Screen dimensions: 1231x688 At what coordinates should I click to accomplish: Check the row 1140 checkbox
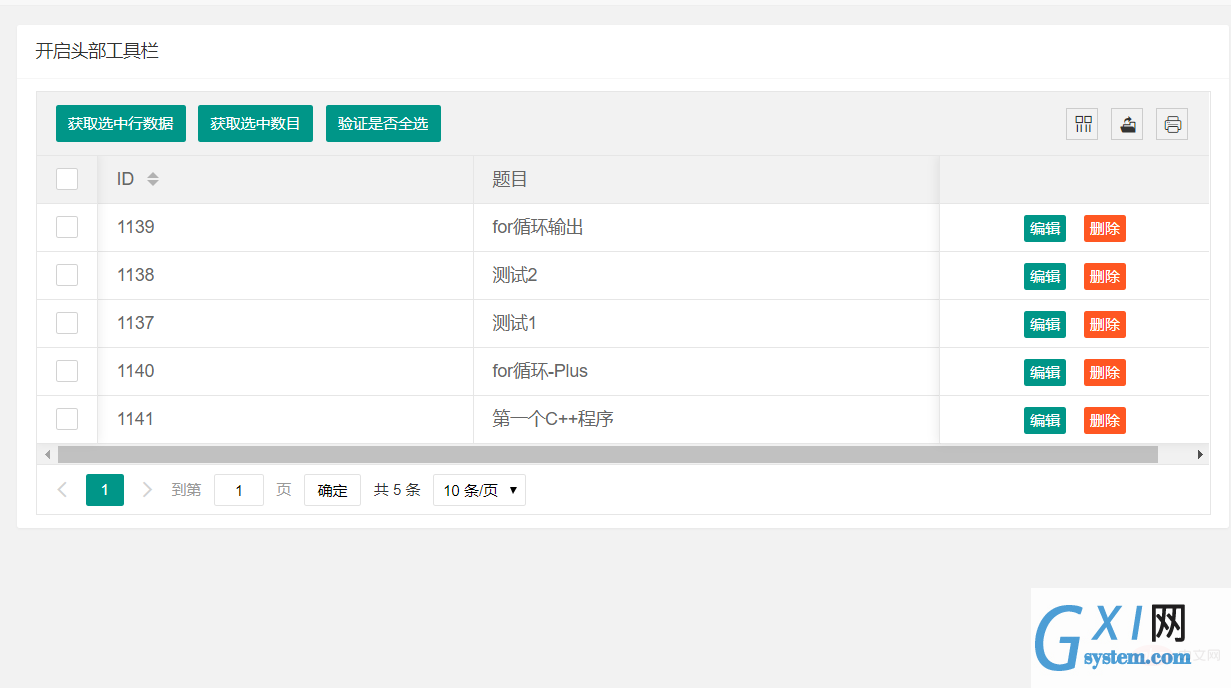(x=67, y=371)
